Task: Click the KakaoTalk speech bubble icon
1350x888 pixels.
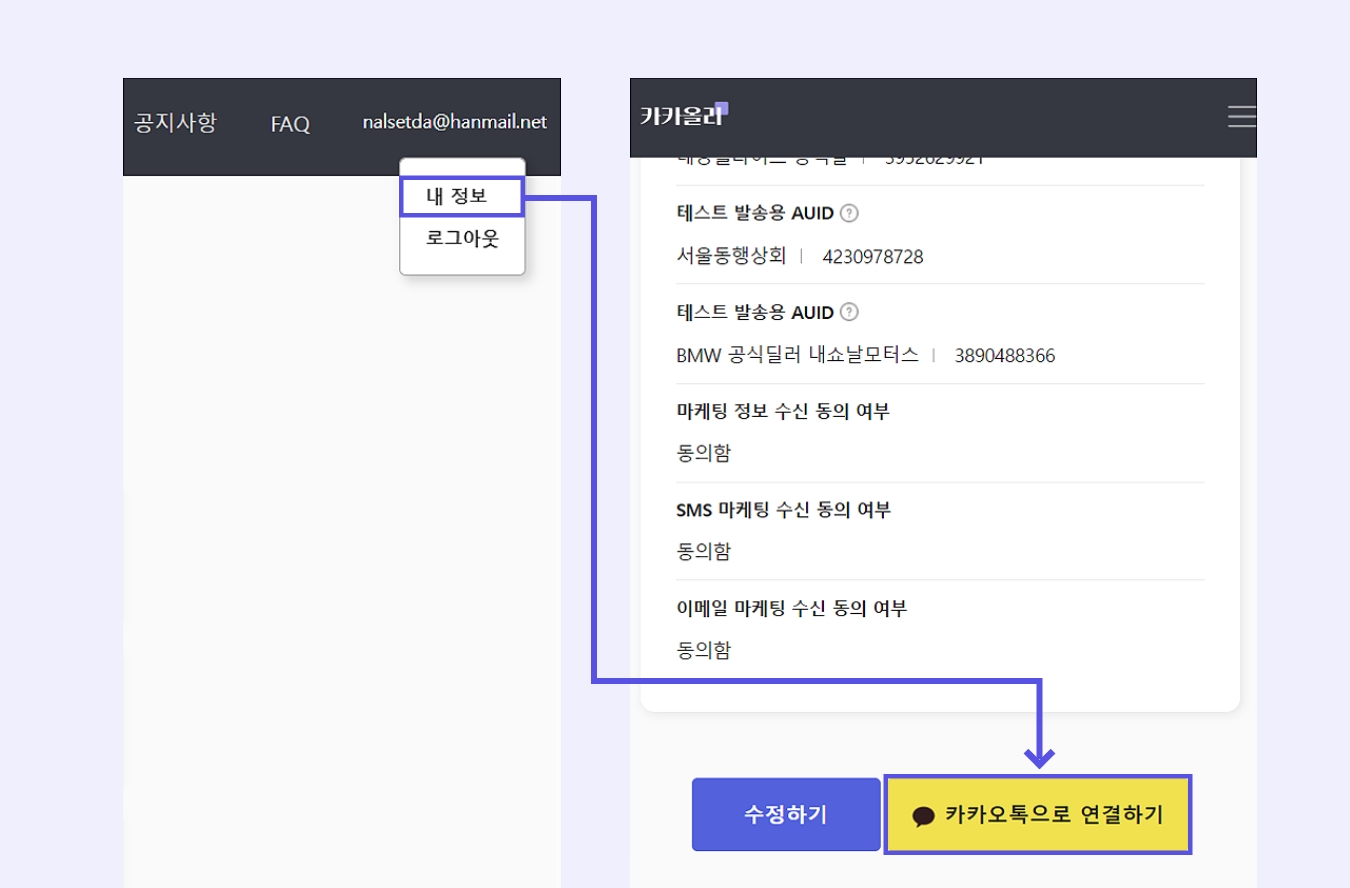Action: (923, 816)
